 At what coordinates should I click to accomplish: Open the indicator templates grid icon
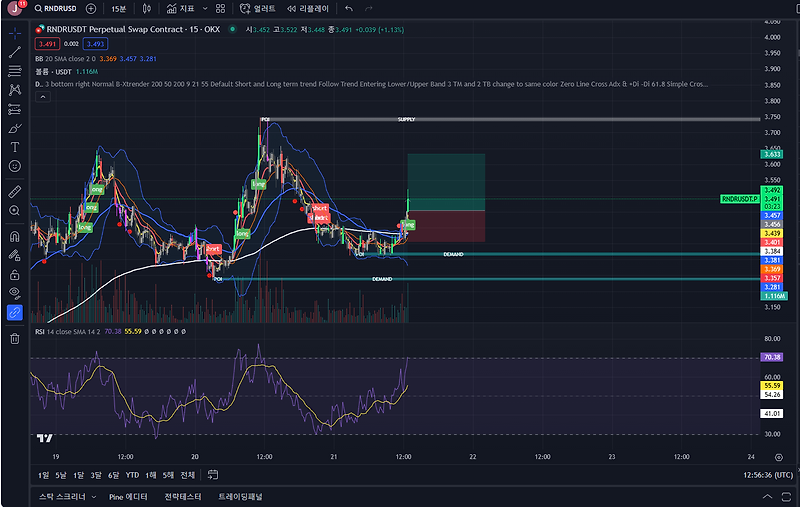(x=220, y=9)
